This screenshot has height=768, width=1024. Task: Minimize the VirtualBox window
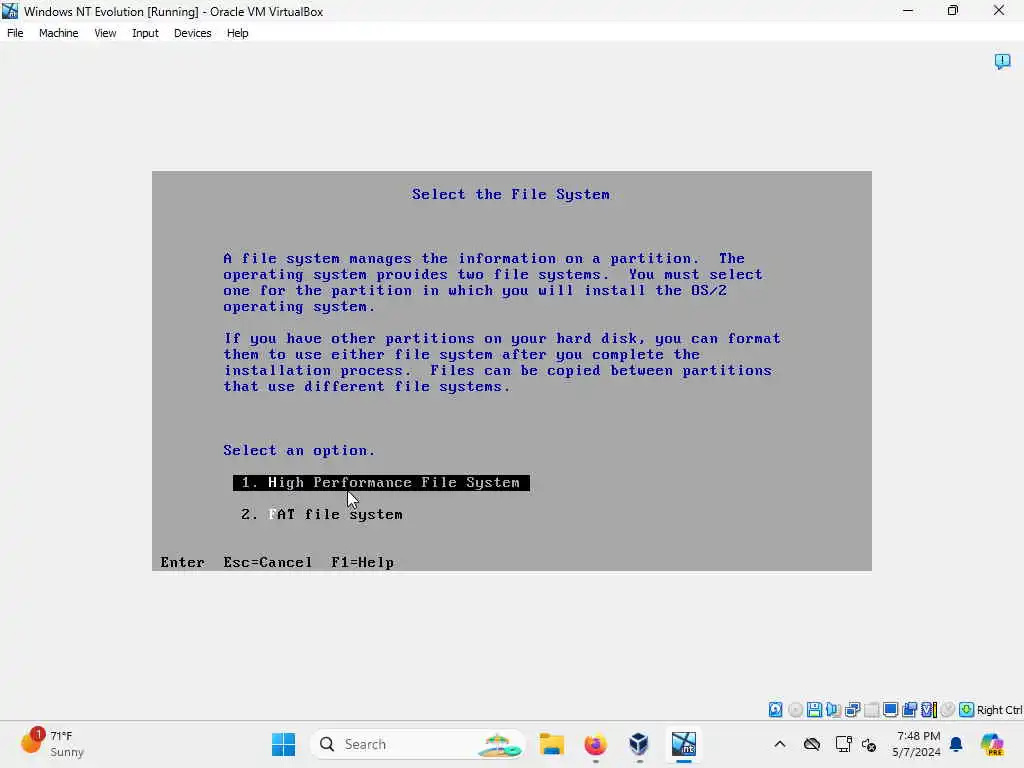908,11
